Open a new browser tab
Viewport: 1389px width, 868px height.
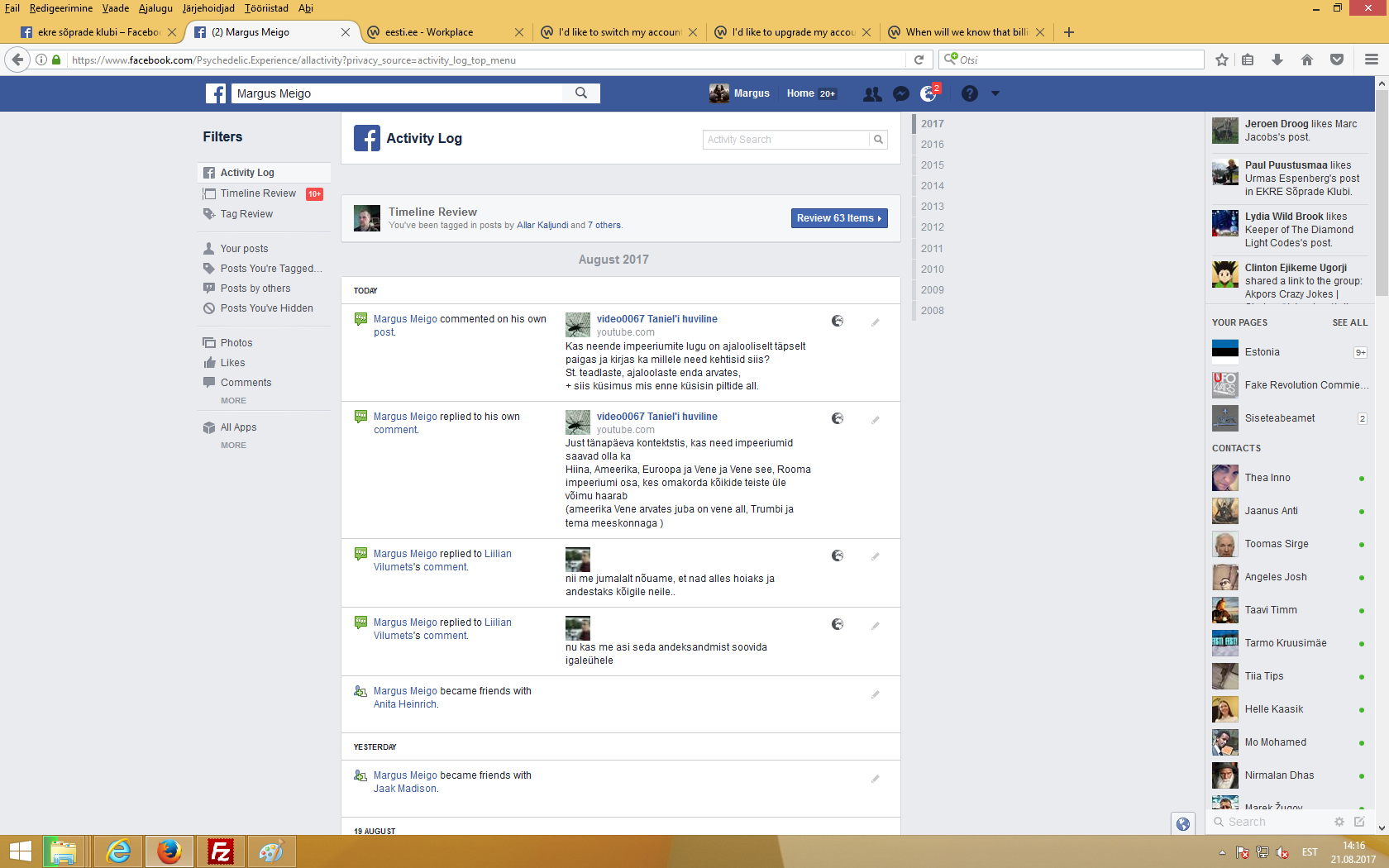pyautogui.click(x=1069, y=32)
